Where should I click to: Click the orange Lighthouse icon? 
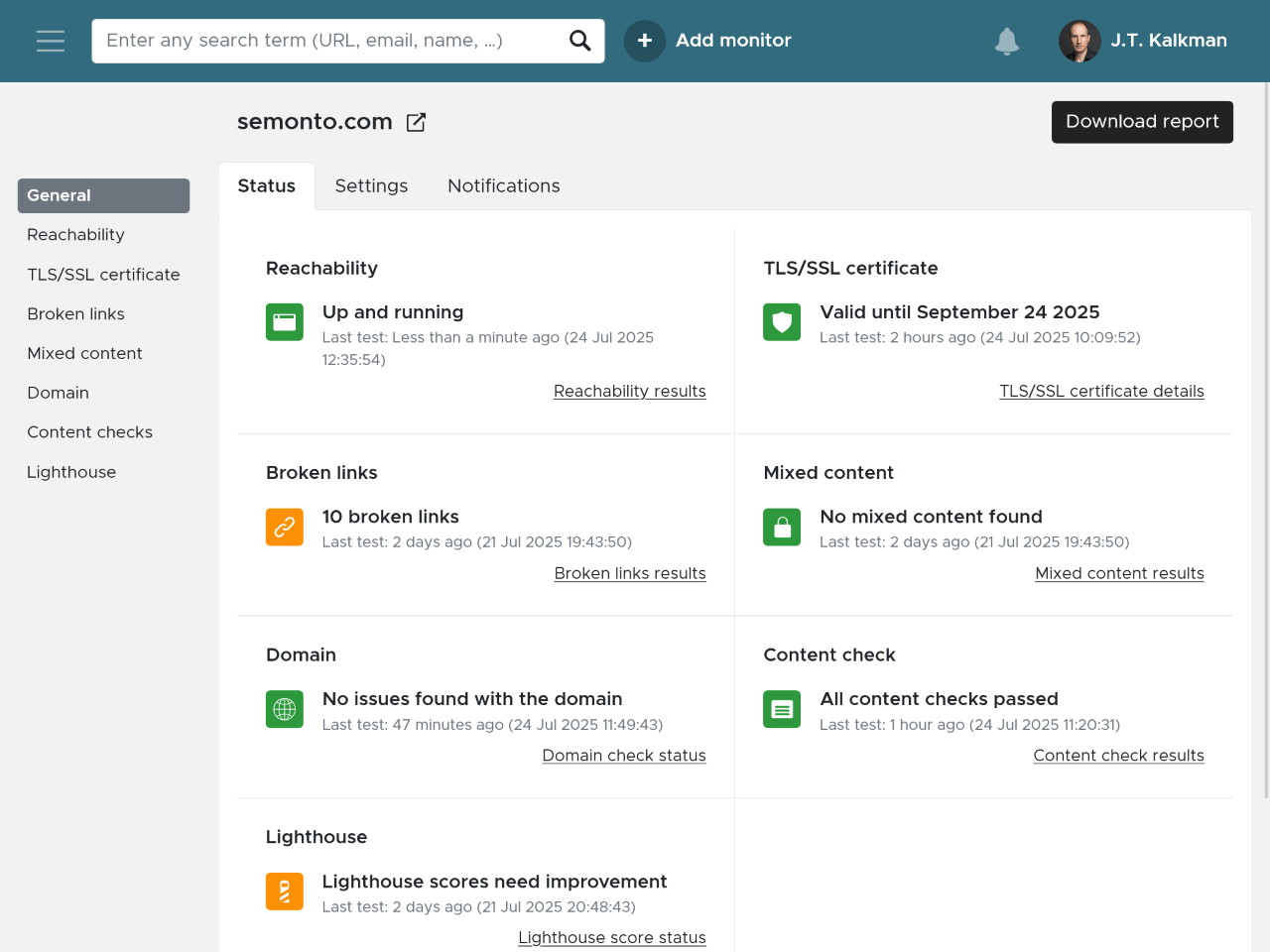coord(285,892)
